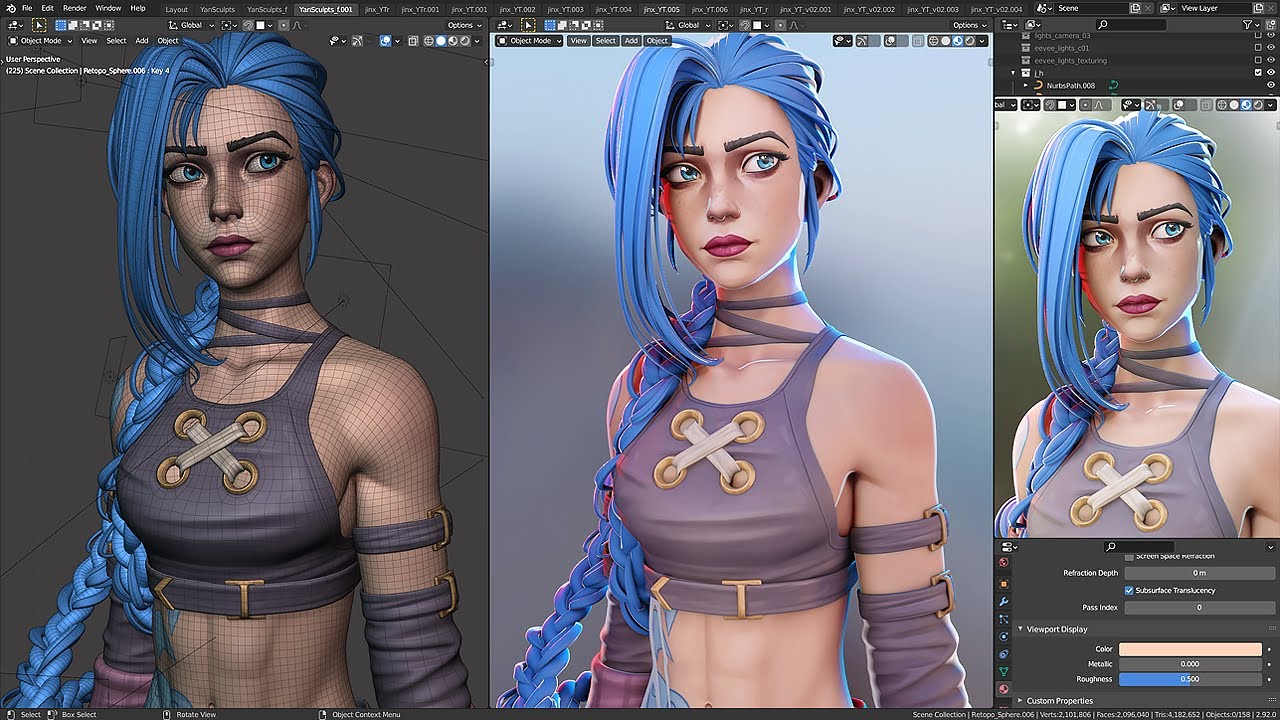Toggle Screen Space Refraction checkbox

click(x=1129, y=557)
